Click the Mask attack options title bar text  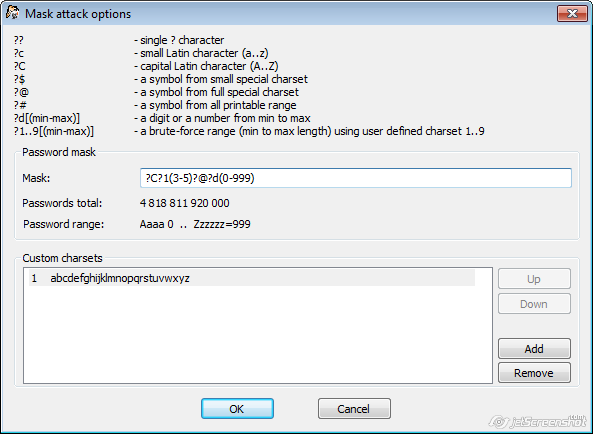click(78, 14)
